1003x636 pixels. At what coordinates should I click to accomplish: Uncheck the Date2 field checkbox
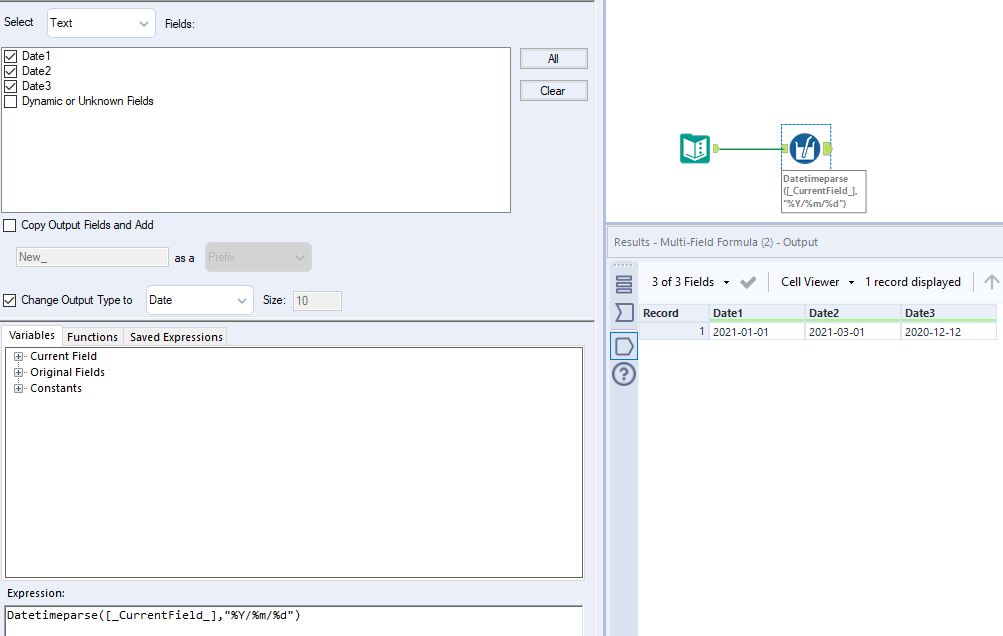click(10, 70)
